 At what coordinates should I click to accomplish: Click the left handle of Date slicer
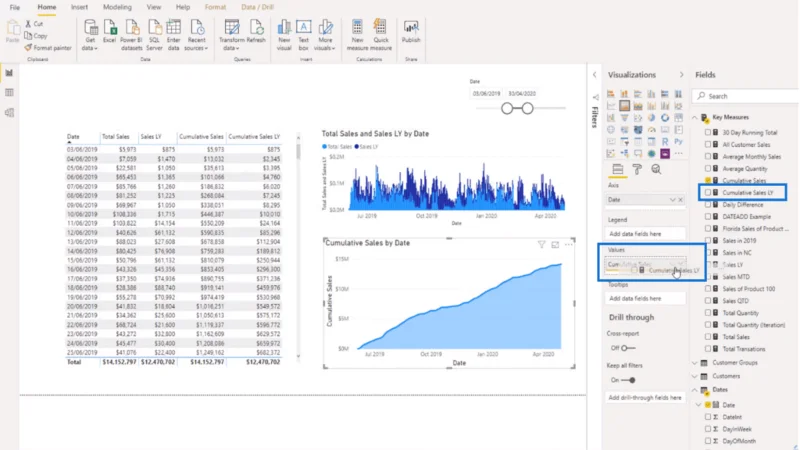pos(507,108)
